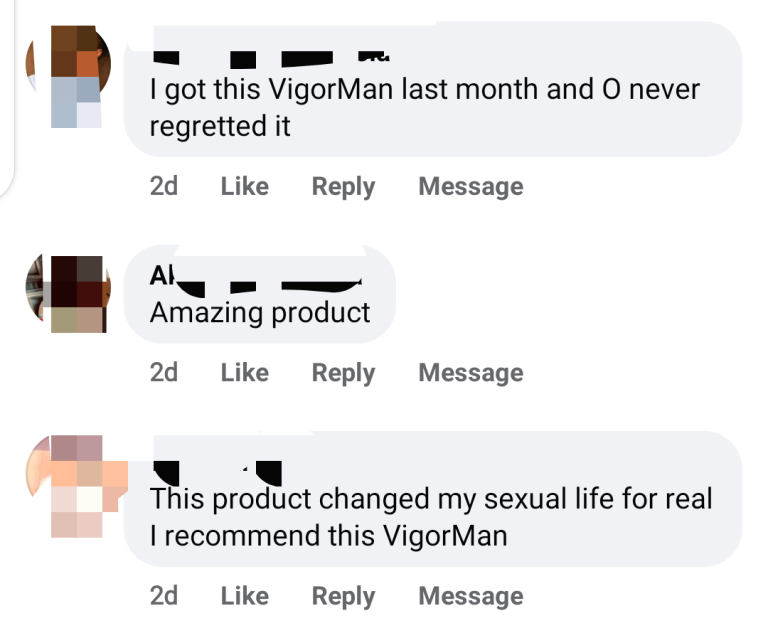Message the "never regretted it" commenter
The height and width of the screenshot is (638, 768).
(470, 187)
